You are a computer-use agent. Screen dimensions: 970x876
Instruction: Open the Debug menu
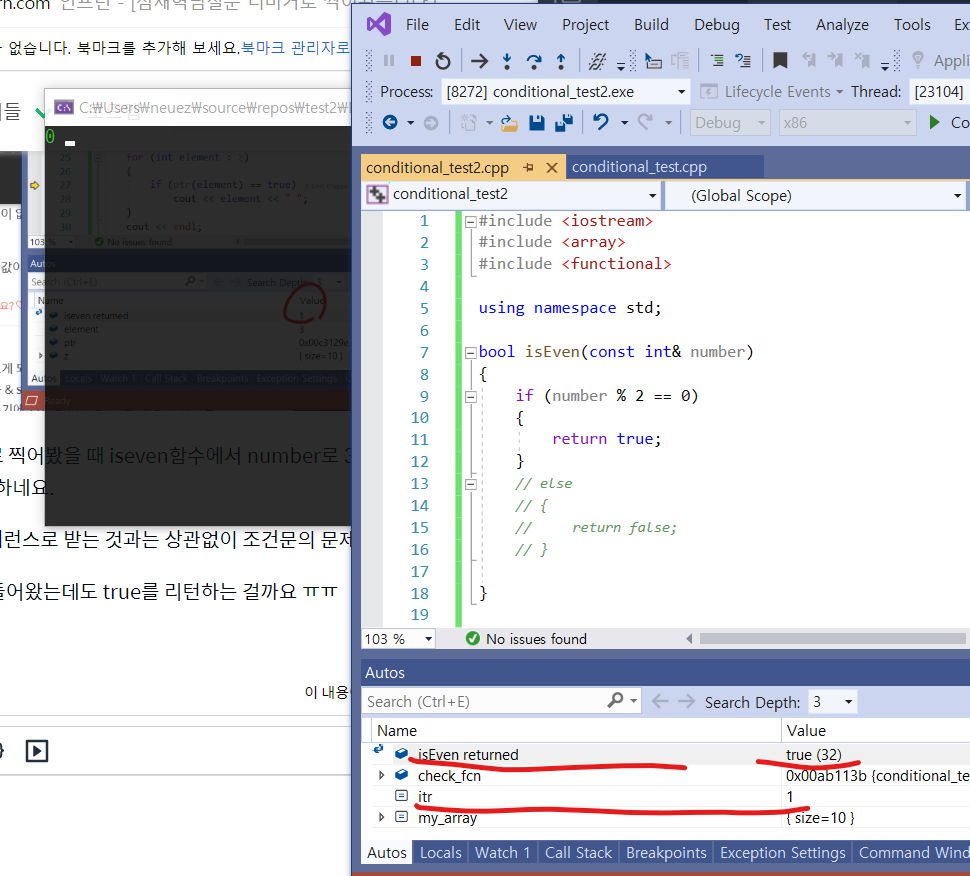coord(717,25)
